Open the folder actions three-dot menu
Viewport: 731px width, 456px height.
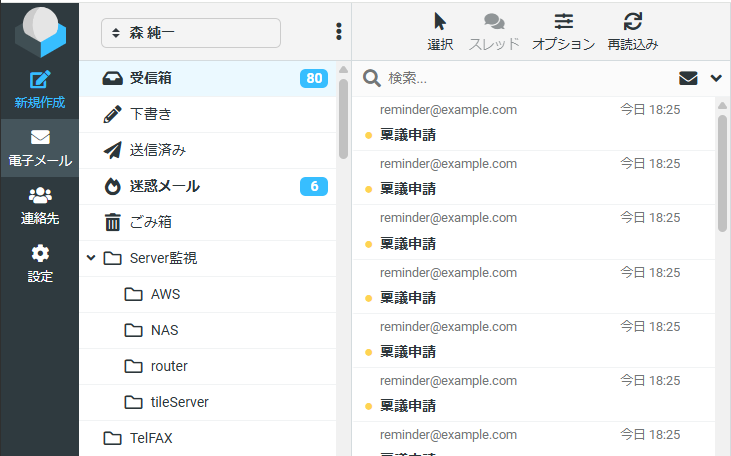tap(339, 32)
